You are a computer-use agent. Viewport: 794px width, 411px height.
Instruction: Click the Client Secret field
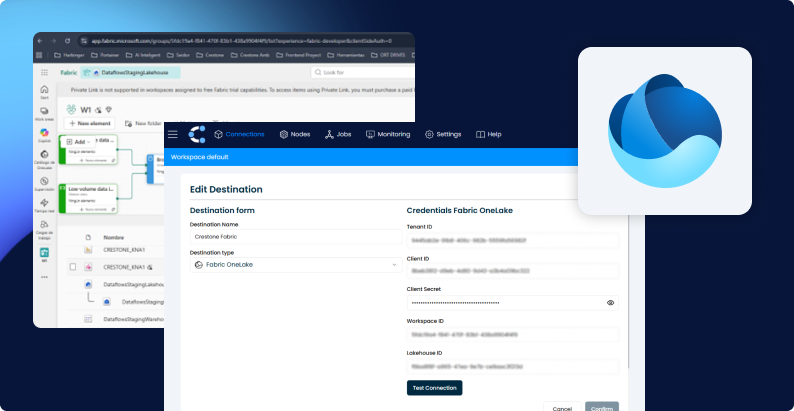click(x=512, y=303)
